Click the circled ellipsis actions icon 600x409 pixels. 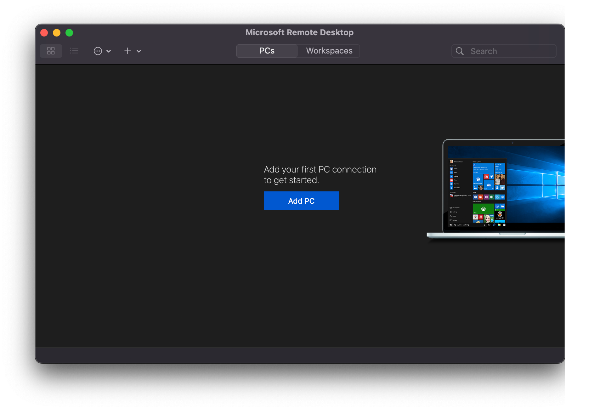click(98, 51)
